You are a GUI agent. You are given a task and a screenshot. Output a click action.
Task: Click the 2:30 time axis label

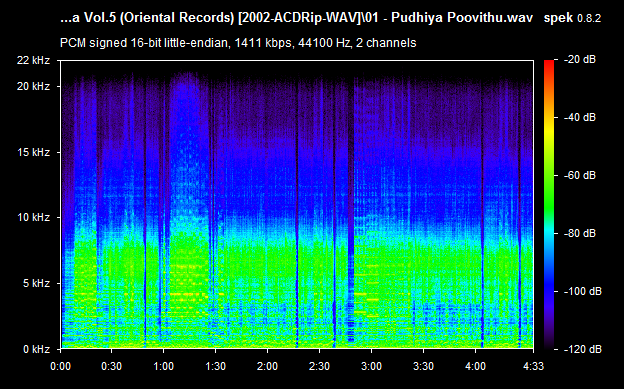tap(319, 366)
